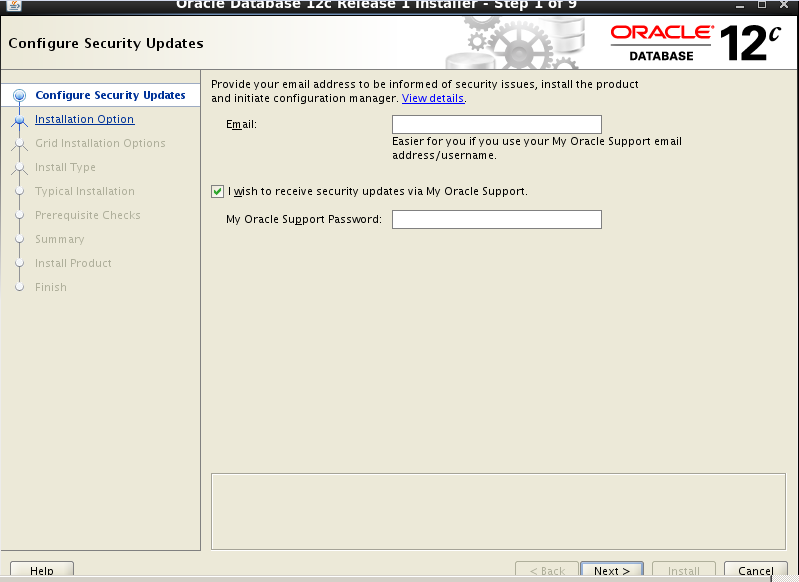The height and width of the screenshot is (582, 799).
Task: Cancel the installer
Action: [755, 571]
